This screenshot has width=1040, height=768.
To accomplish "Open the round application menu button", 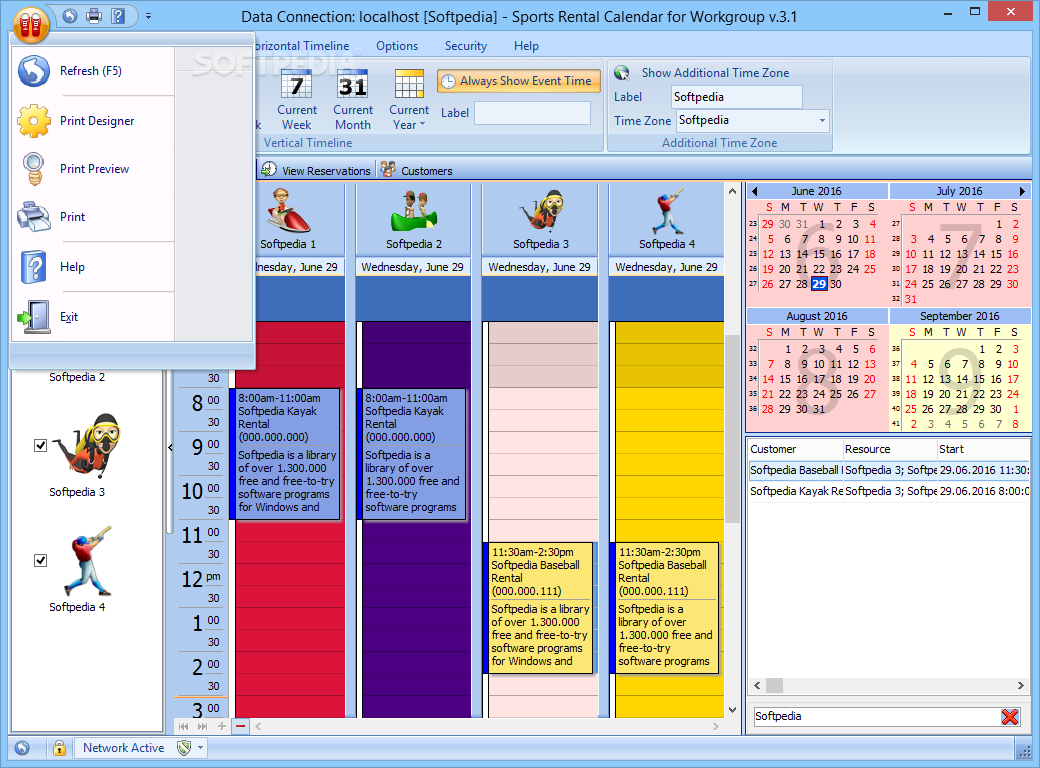I will point(30,25).
